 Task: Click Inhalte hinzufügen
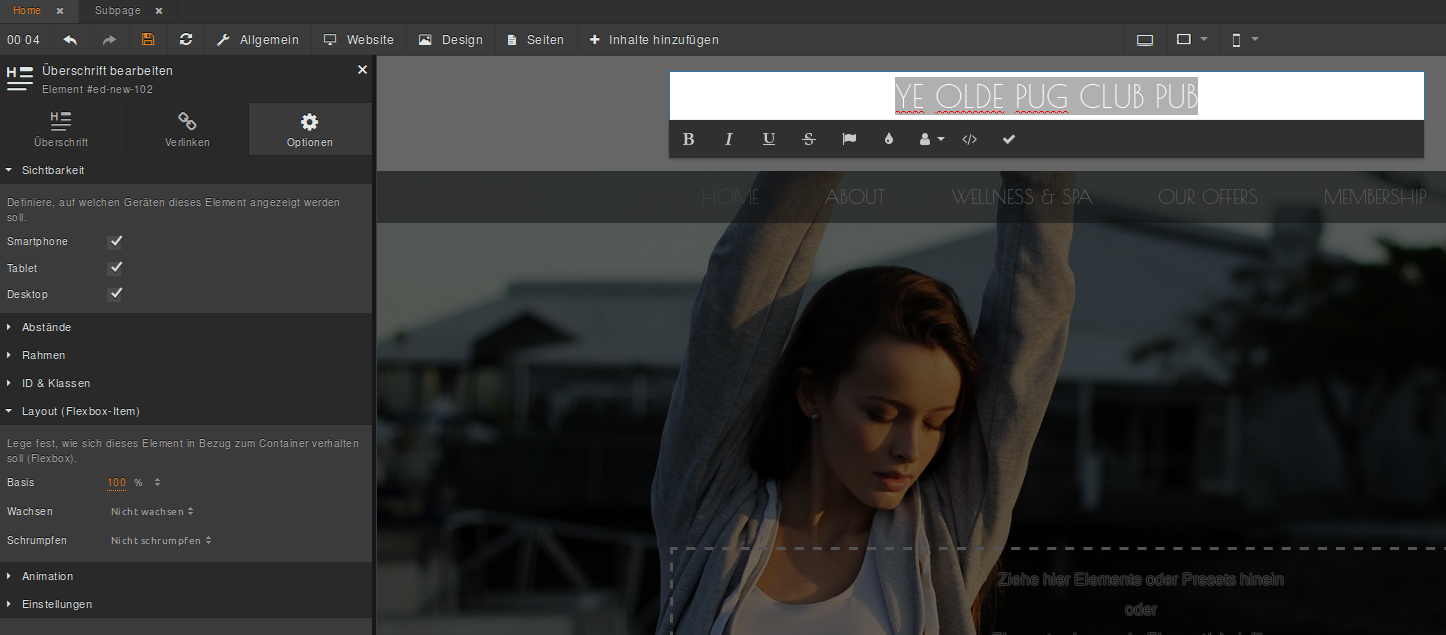tap(654, 40)
